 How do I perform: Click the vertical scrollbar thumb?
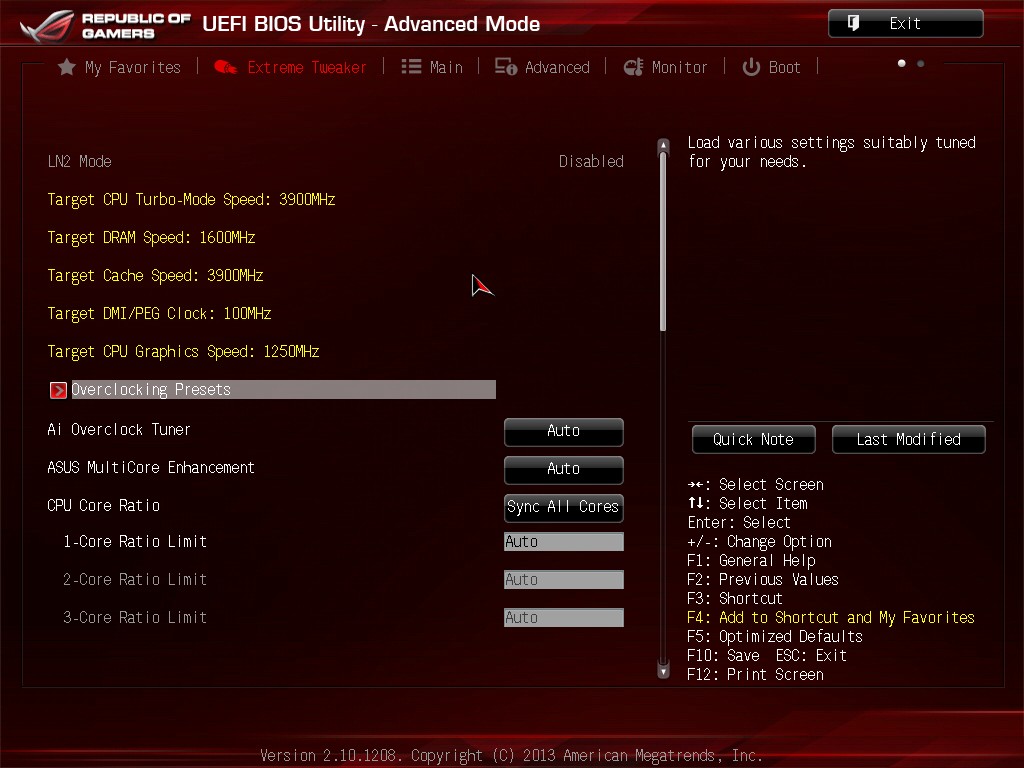click(663, 242)
